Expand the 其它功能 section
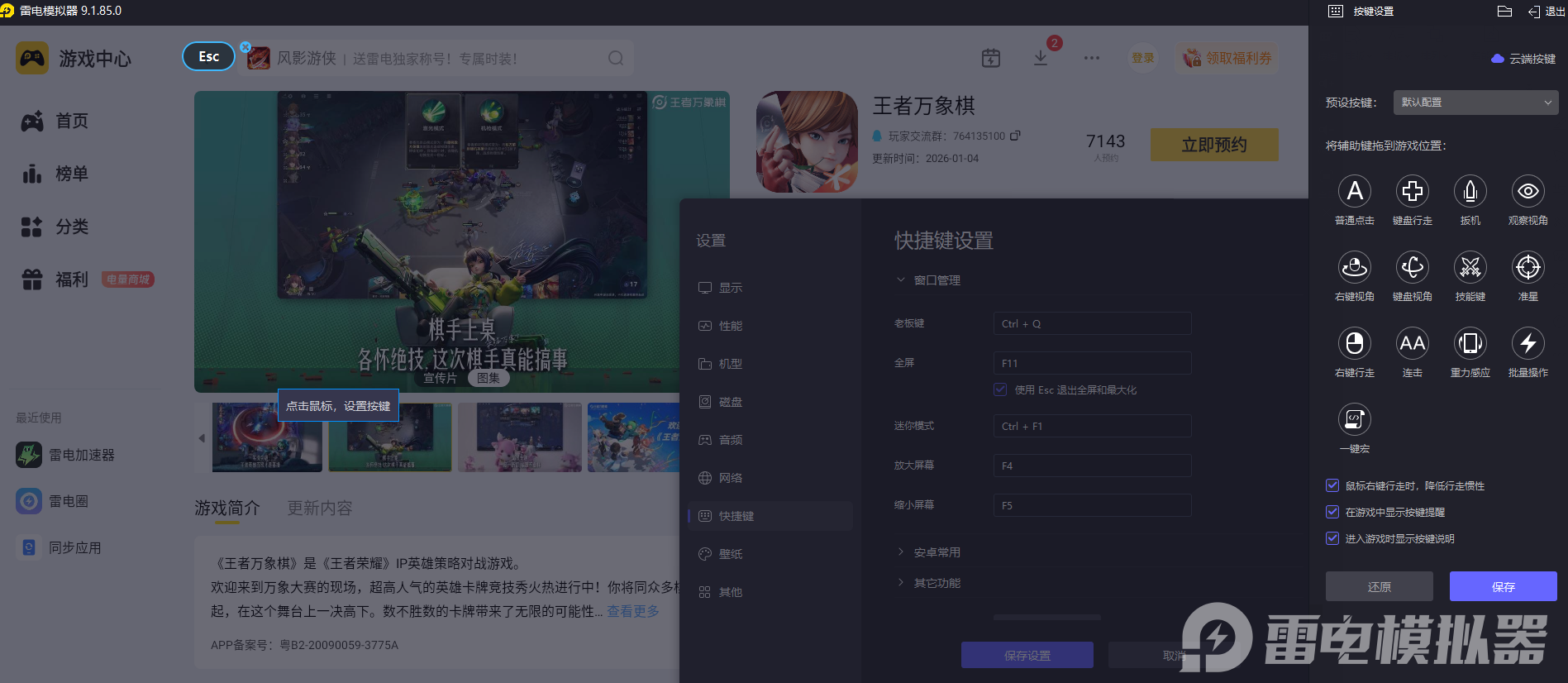The width and height of the screenshot is (1568, 683). pyautogui.click(x=901, y=582)
